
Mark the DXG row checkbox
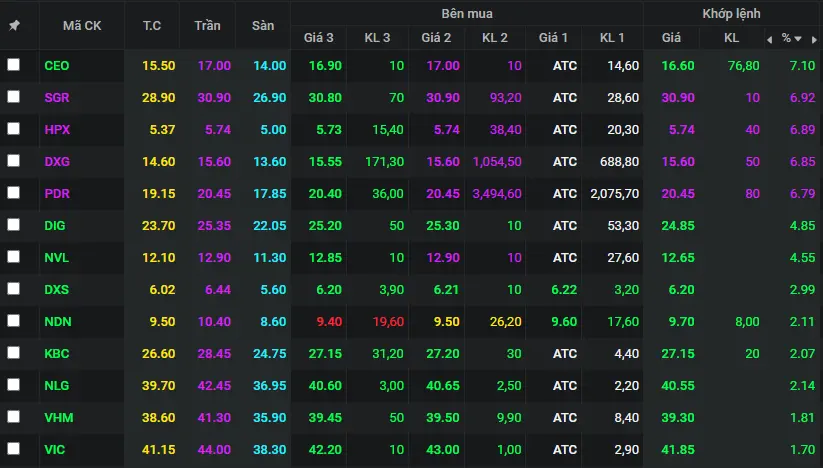coord(13,161)
